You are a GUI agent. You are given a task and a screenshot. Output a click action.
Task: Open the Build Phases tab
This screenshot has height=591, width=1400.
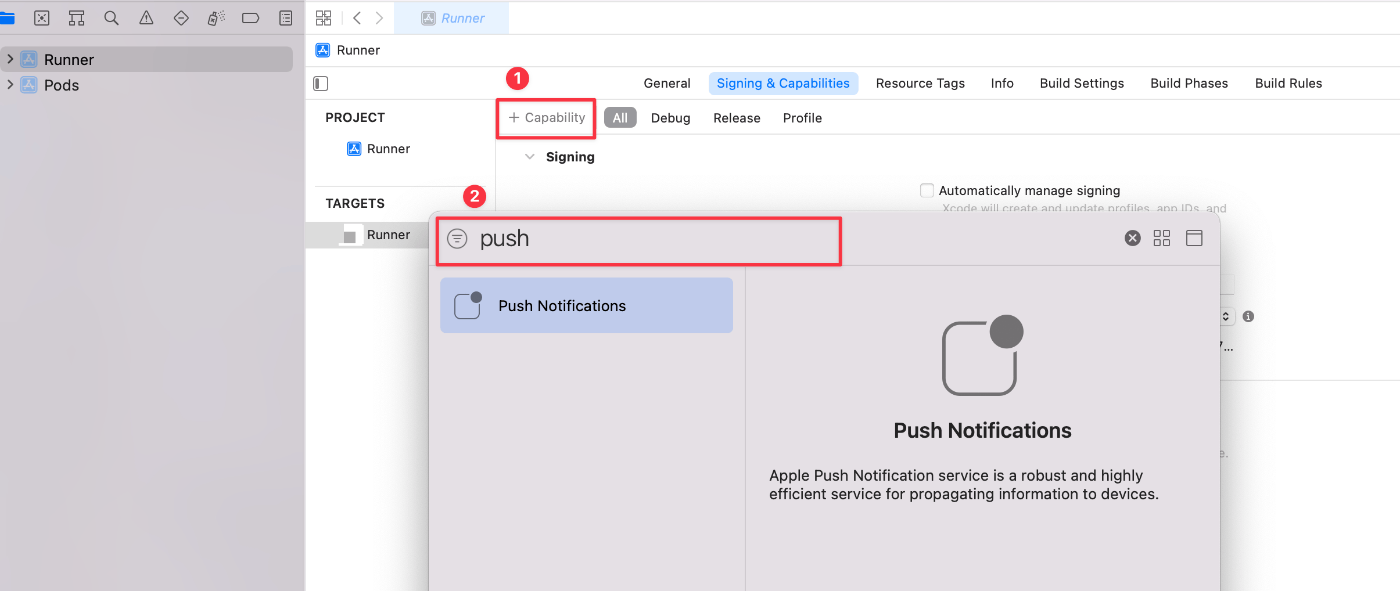click(x=1189, y=84)
